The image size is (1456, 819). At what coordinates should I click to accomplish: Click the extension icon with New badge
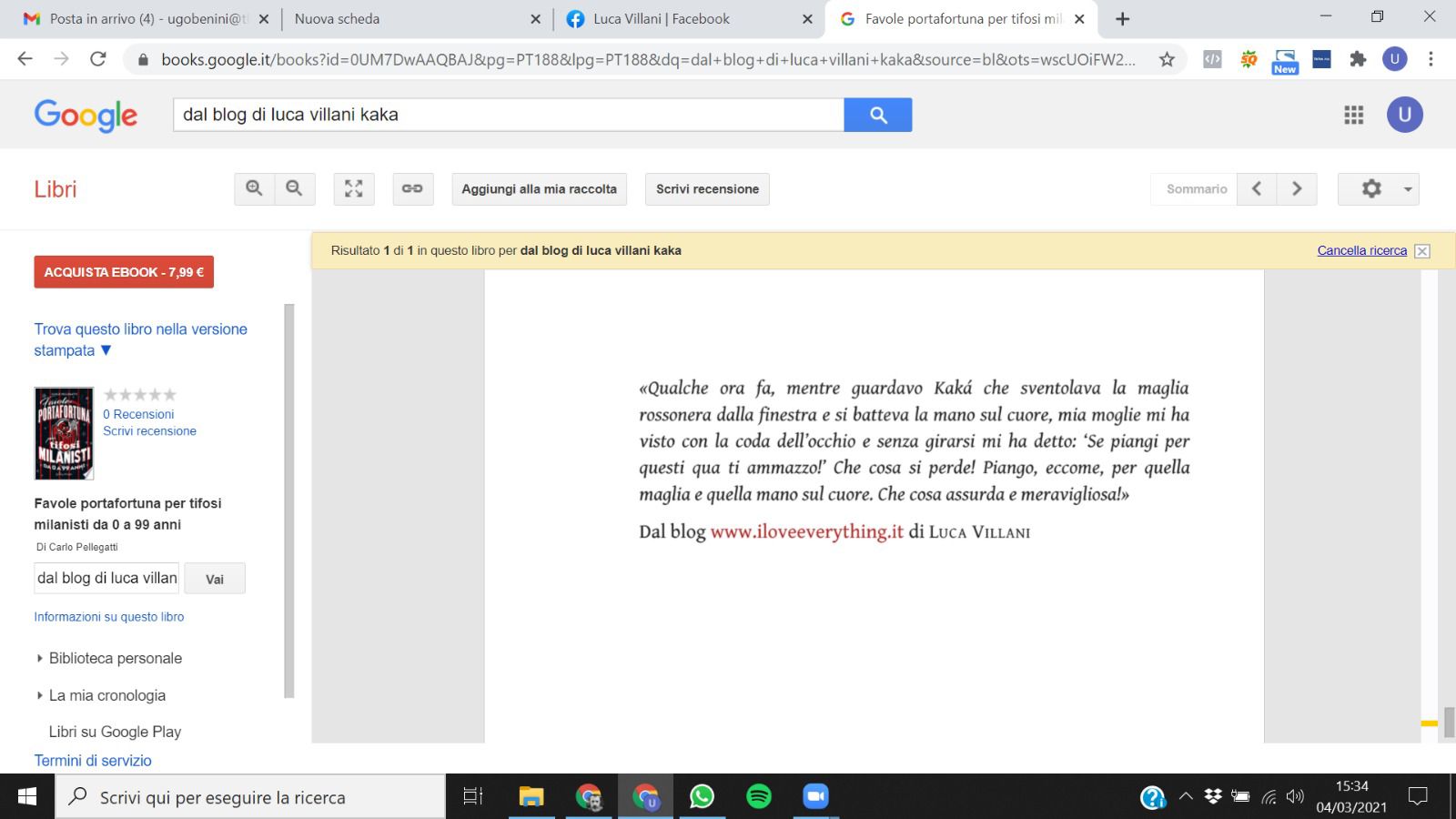[1285, 61]
